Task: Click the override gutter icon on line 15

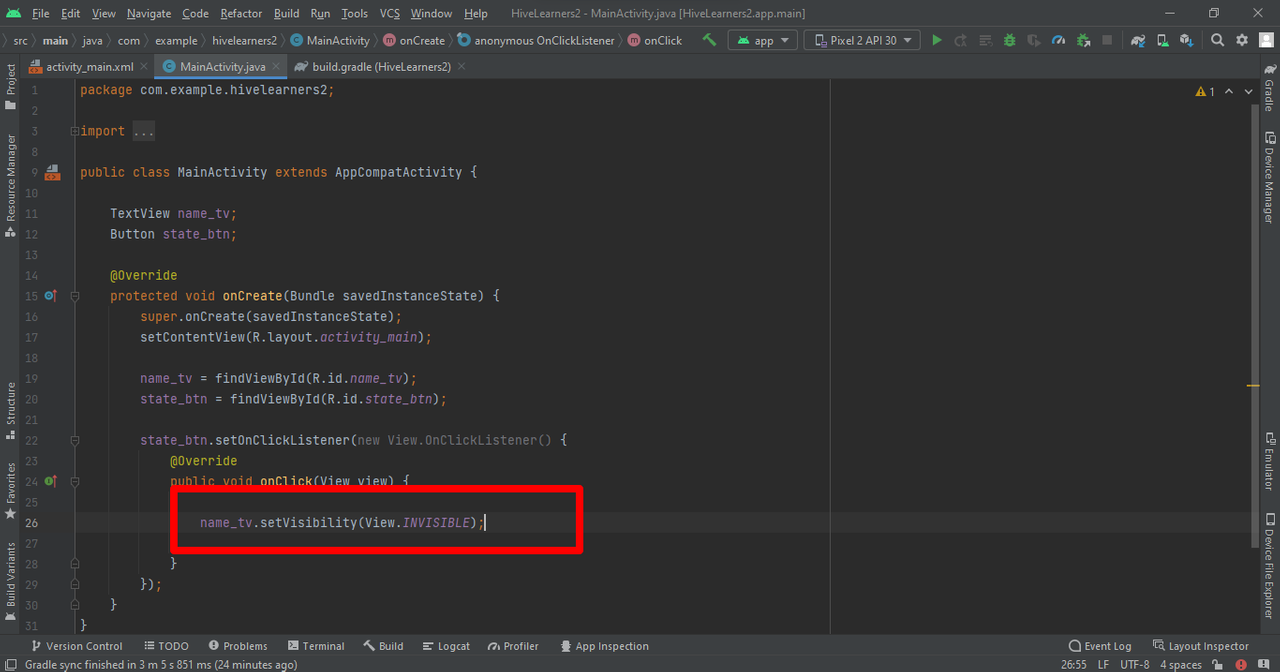Action: (50, 296)
